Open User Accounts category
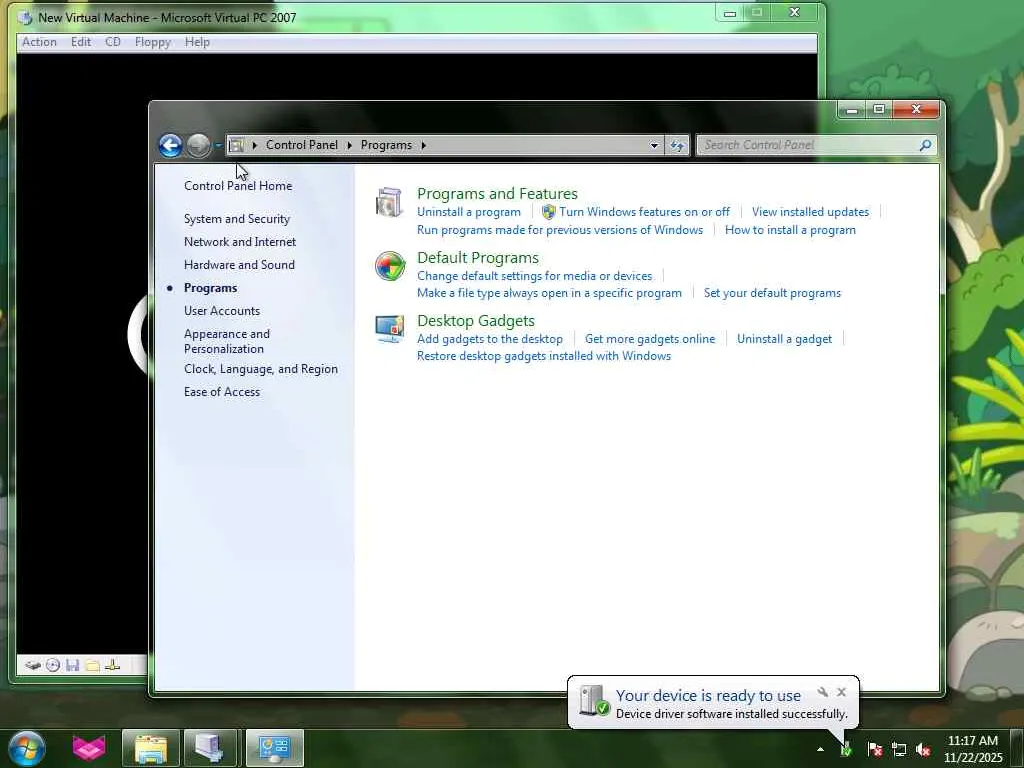The height and width of the screenshot is (768, 1024). [x=221, y=311]
